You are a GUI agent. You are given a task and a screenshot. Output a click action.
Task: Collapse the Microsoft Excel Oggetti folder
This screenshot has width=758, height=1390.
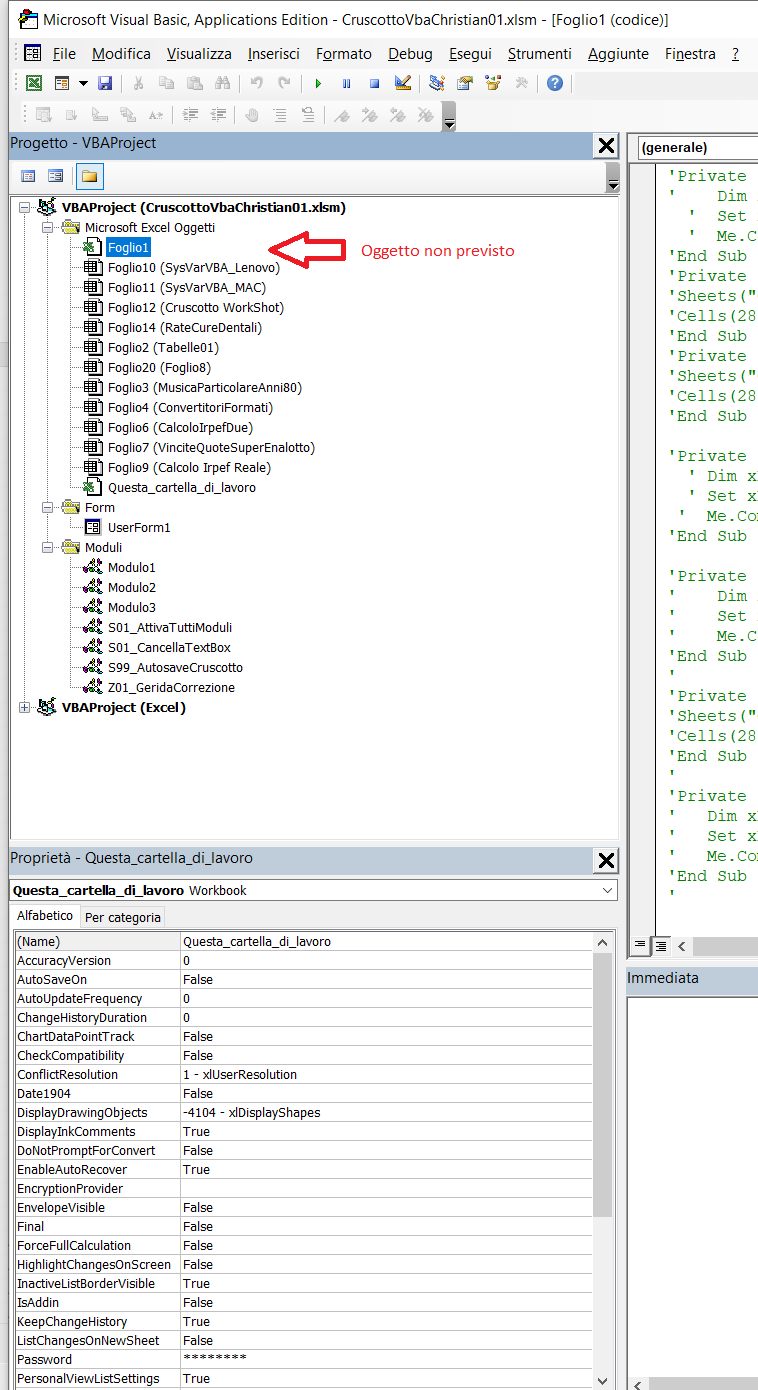pos(48,227)
